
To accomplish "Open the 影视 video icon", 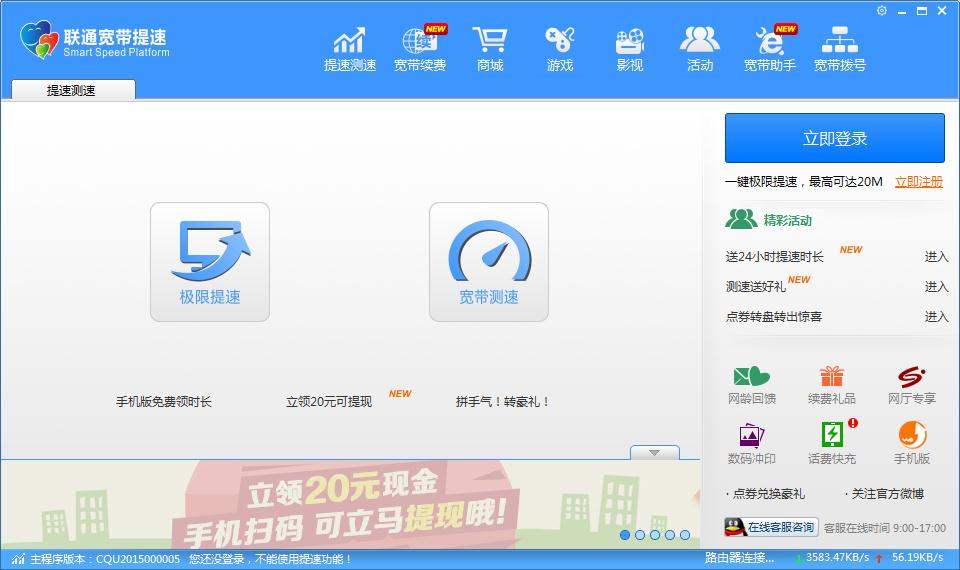I will 629,49.
